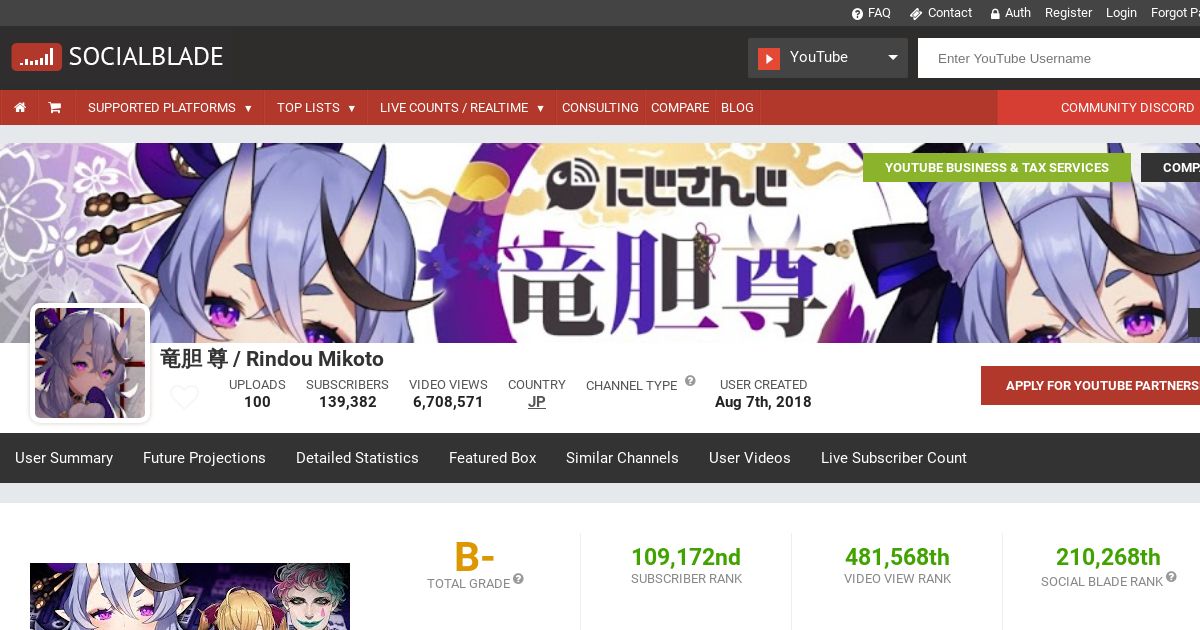Screen dimensions: 1200x630
Task: Switch to Live Subscriber Count tab
Action: tap(894, 458)
